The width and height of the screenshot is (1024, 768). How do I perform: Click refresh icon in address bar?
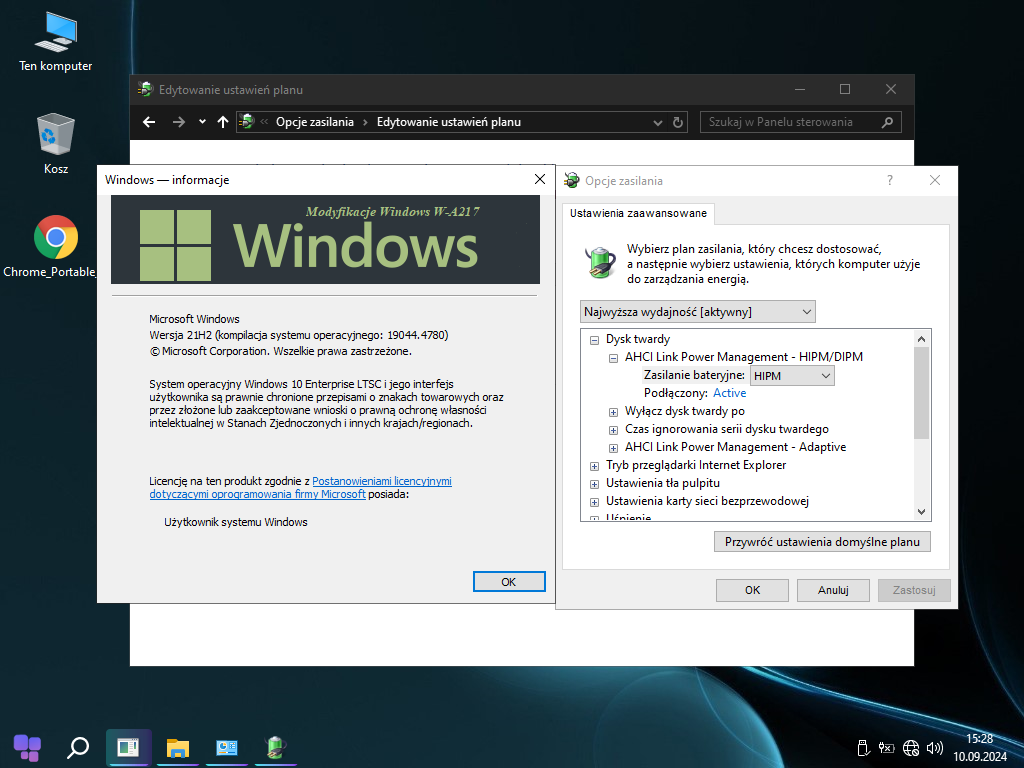coord(679,122)
